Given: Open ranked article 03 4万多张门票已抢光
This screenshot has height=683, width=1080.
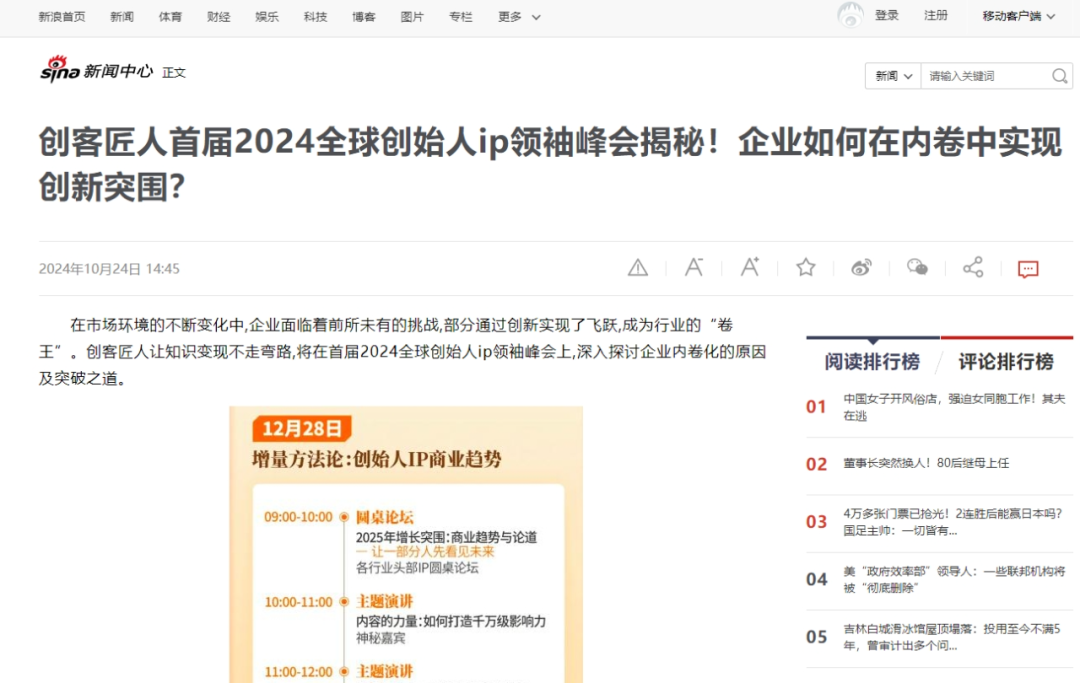Looking at the screenshot, I should click(x=953, y=522).
